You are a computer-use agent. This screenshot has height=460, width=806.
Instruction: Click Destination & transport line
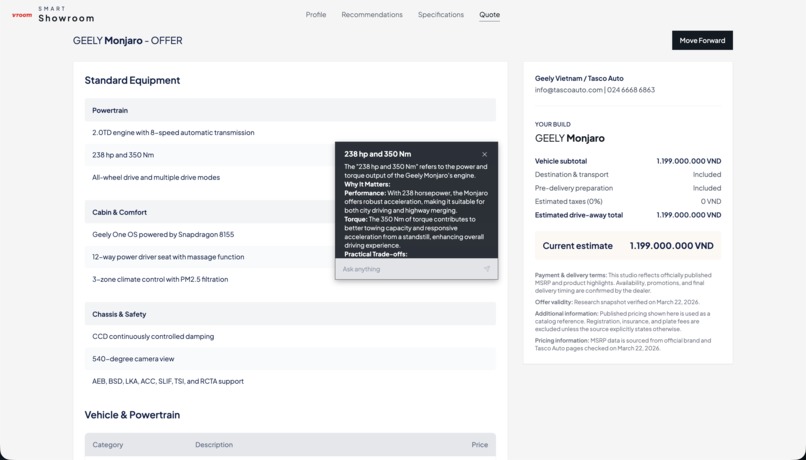click(628, 174)
